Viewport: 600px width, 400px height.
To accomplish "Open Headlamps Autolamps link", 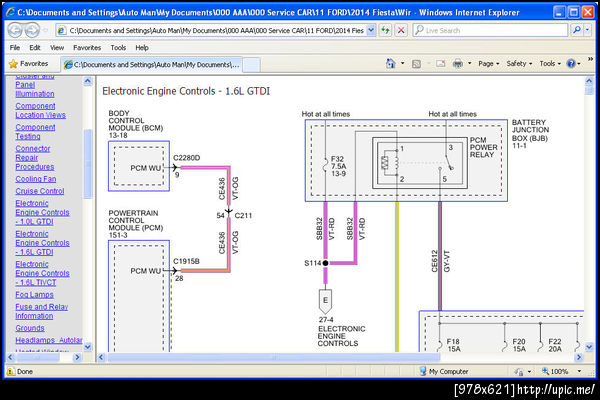I will (x=49, y=340).
